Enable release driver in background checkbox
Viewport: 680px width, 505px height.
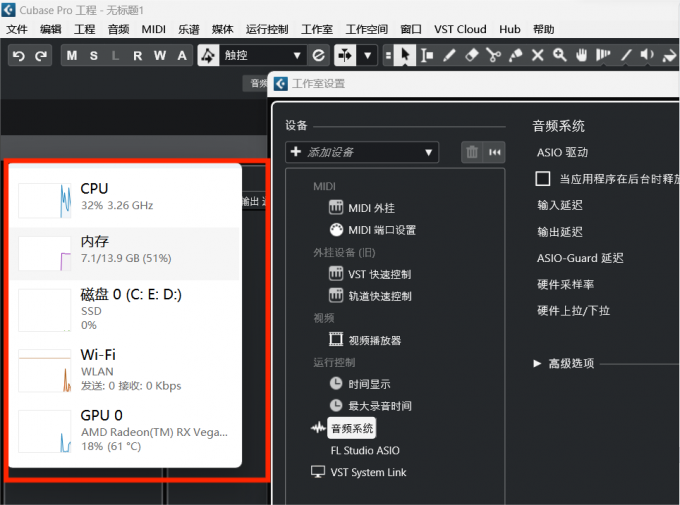(x=543, y=178)
